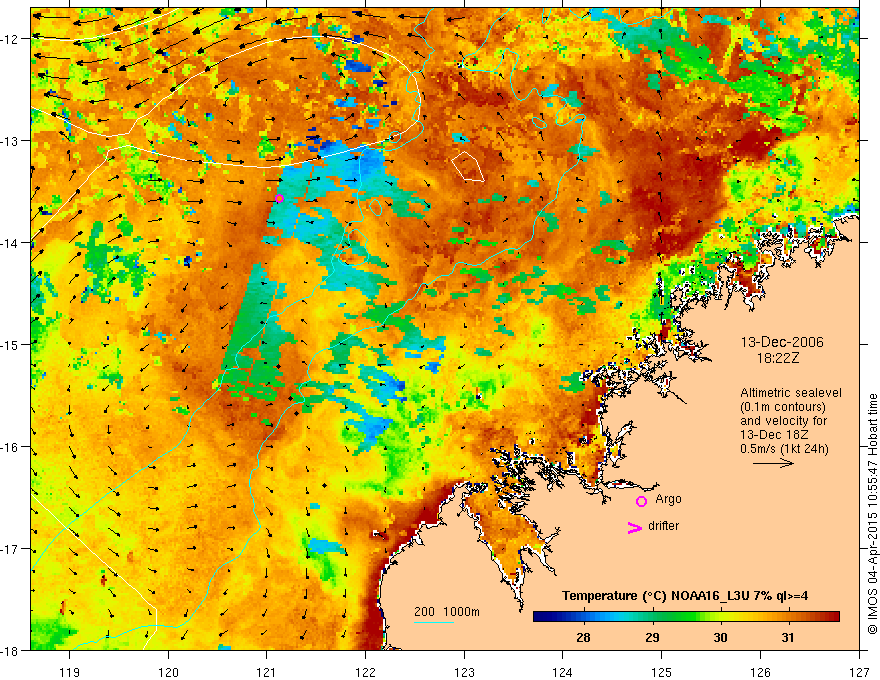Click the magenta drifter legend arrow
The height and width of the screenshot is (680, 880).
coord(635,528)
